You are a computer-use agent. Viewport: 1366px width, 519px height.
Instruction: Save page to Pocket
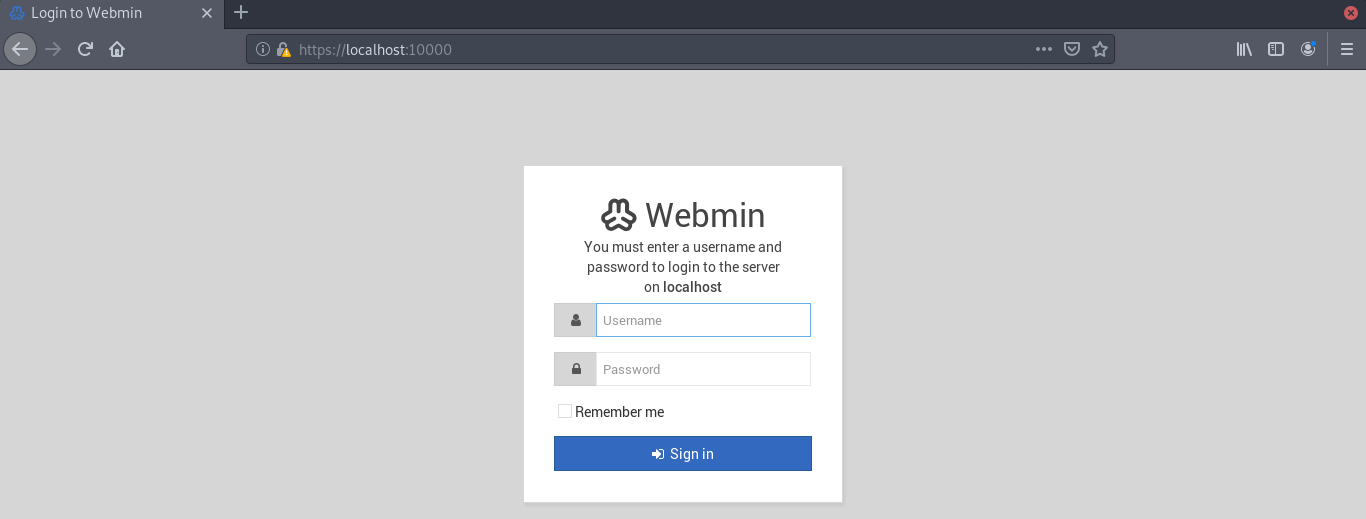tap(1072, 49)
